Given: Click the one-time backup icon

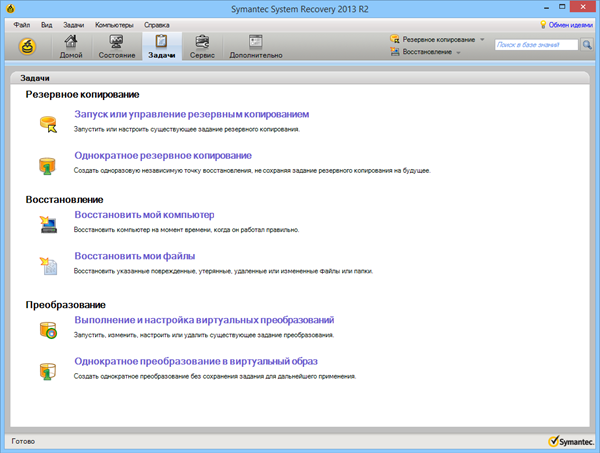Looking at the screenshot, I should [48, 163].
